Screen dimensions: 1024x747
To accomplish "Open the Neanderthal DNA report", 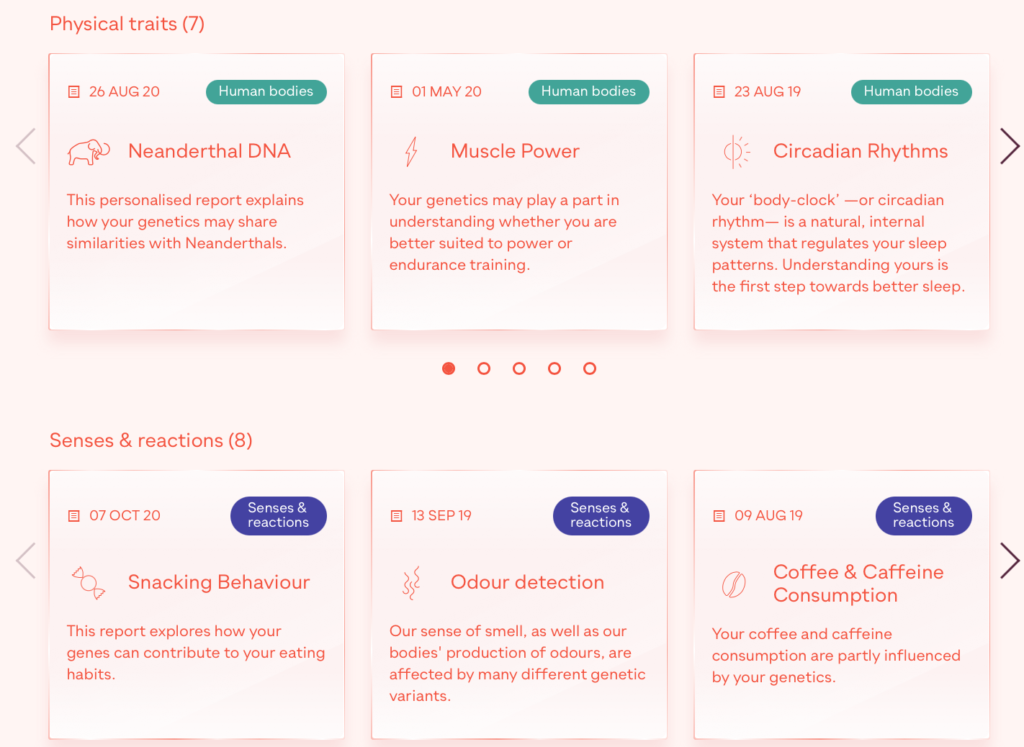I will (x=209, y=151).
